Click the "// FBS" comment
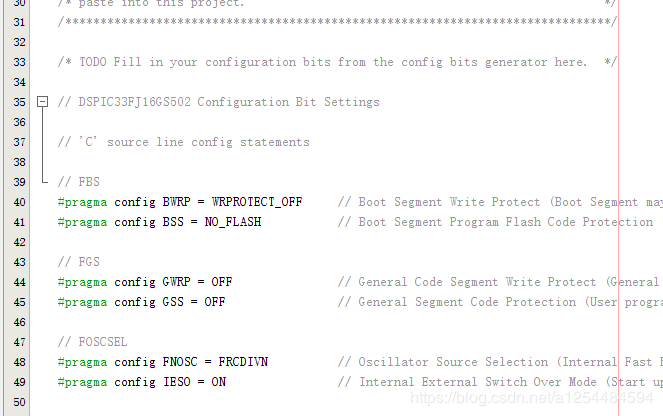Viewport: 663px width, 416px height. (x=79, y=182)
